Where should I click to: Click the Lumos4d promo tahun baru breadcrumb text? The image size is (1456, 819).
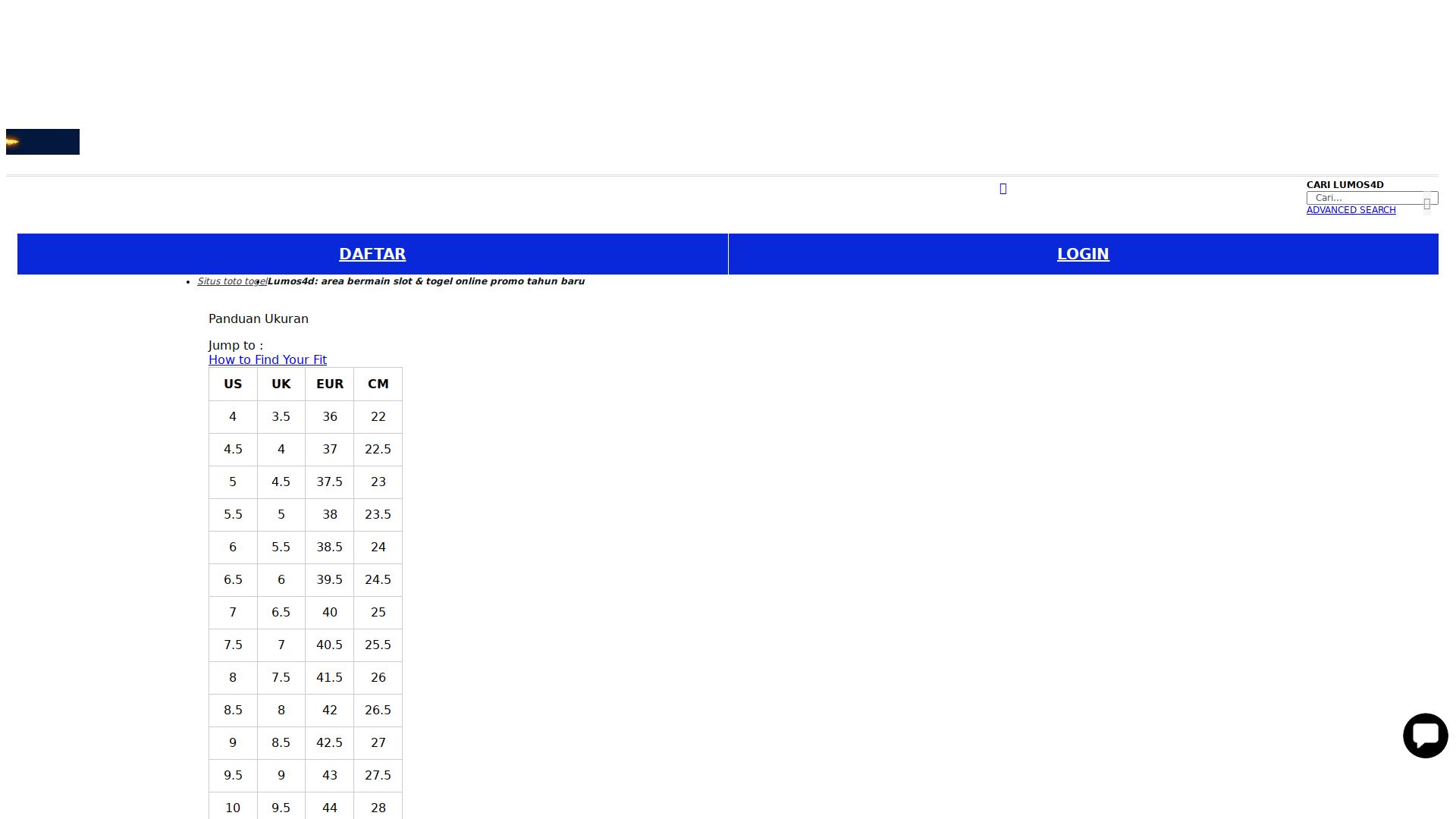(425, 281)
